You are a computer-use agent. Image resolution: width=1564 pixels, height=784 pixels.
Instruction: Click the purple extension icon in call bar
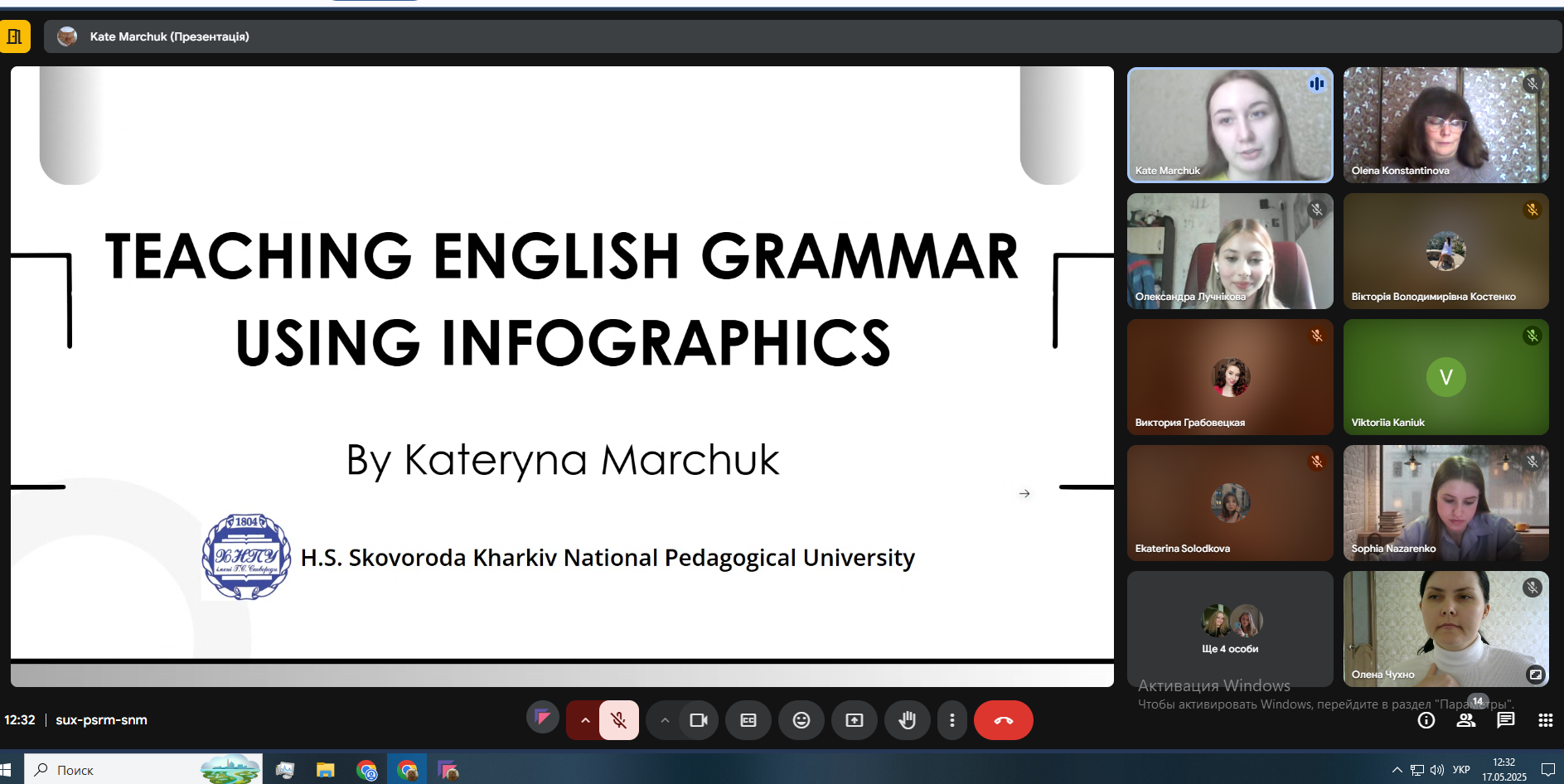tap(543, 717)
